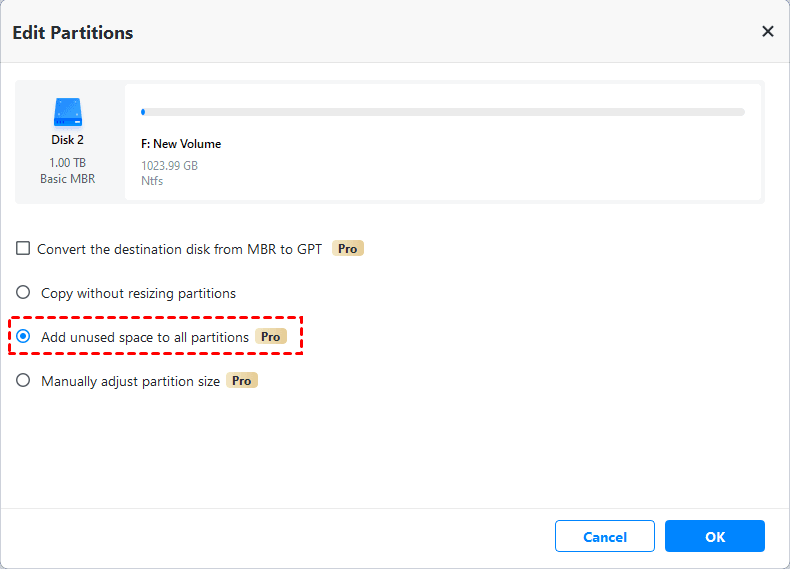This screenshot has width=790, height=569.
Task: Select Add unused space to all partitions
Action: pyautogui.click(x=23, y=337)
